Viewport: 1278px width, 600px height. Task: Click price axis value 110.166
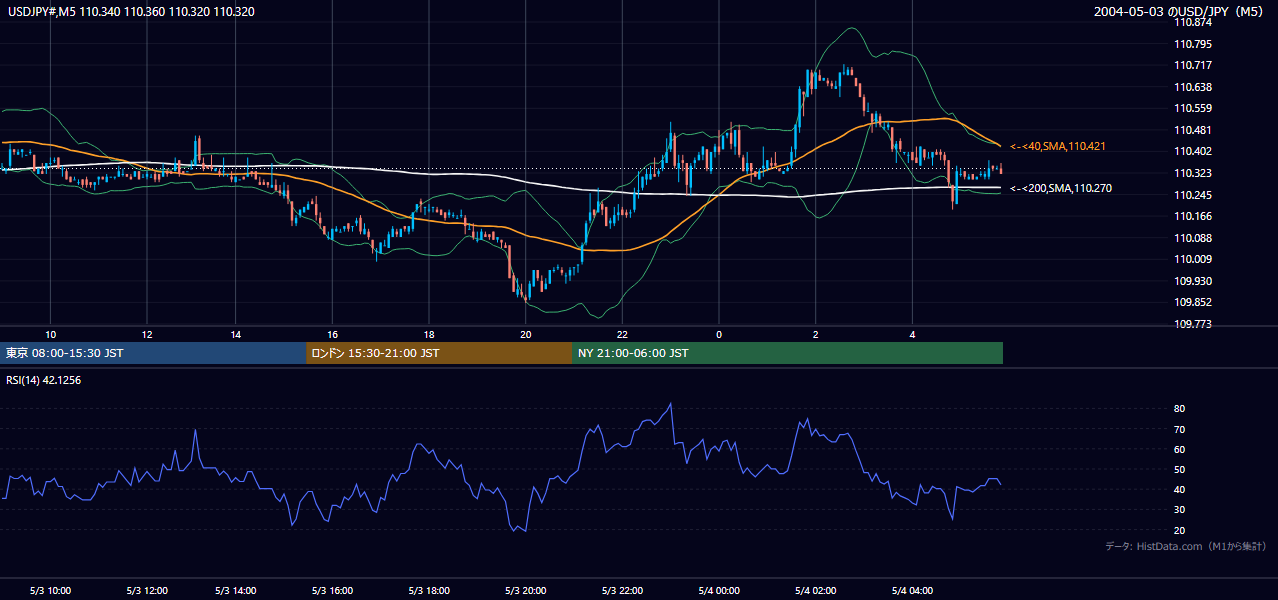(1193, 216)
